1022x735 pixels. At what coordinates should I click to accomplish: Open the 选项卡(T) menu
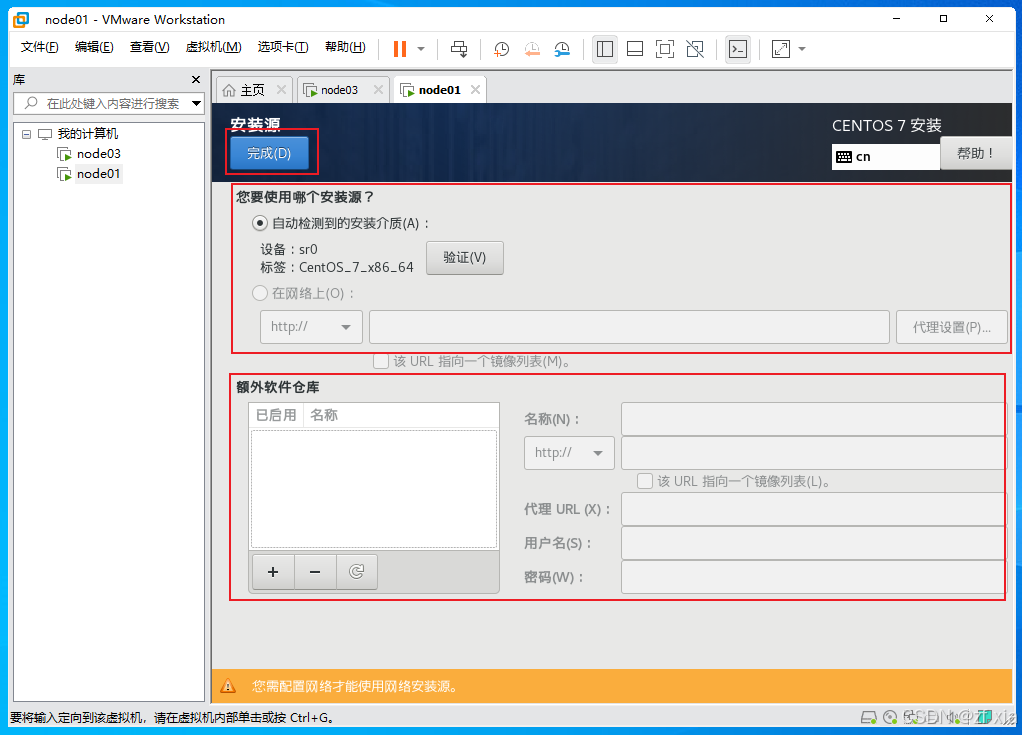coord(283,47)
